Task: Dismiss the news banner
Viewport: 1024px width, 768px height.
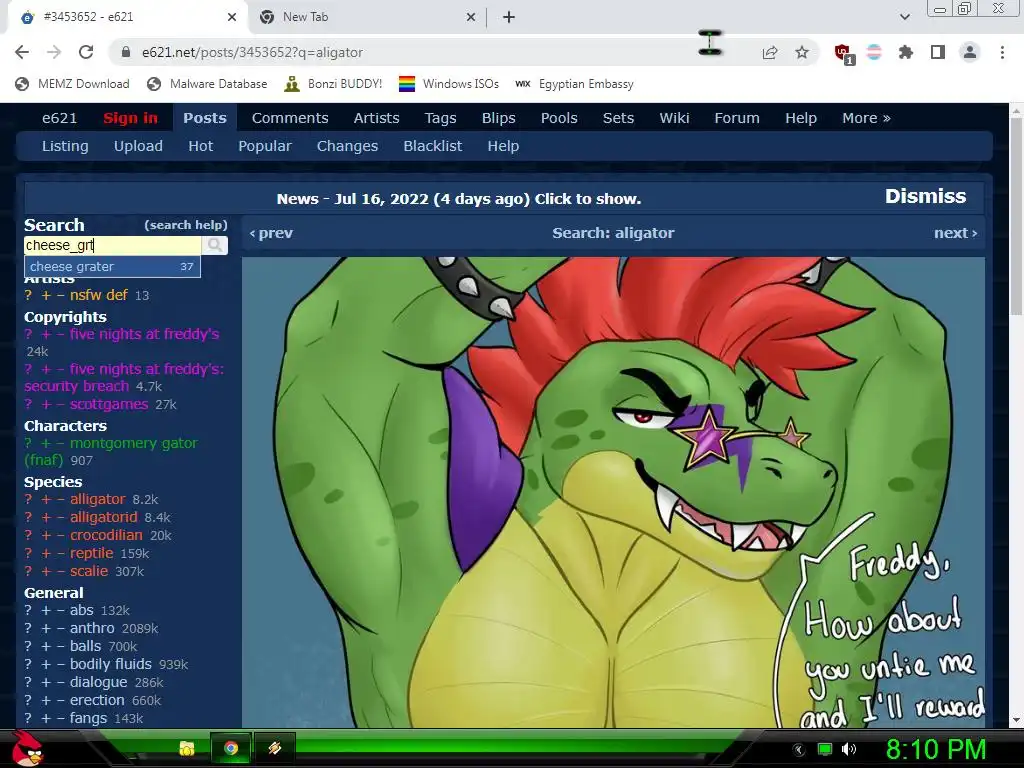Action: [925, 197]
